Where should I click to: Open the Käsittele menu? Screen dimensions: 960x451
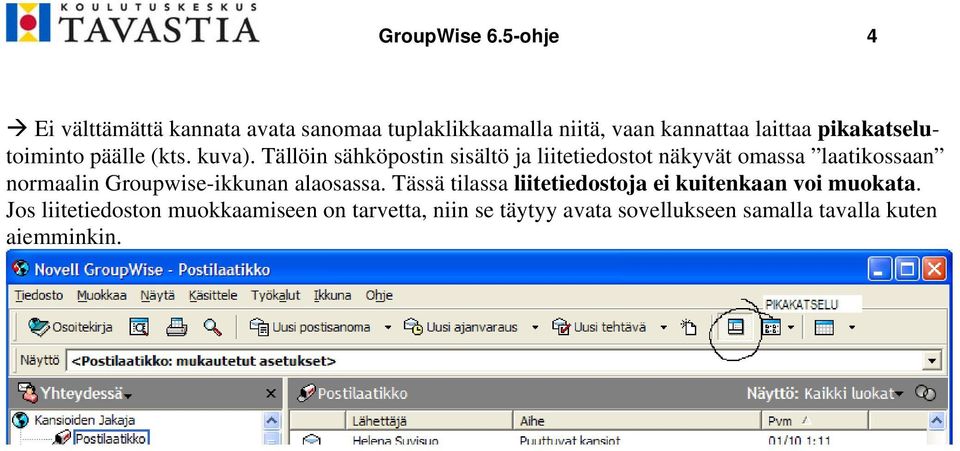tap(212, 296)
